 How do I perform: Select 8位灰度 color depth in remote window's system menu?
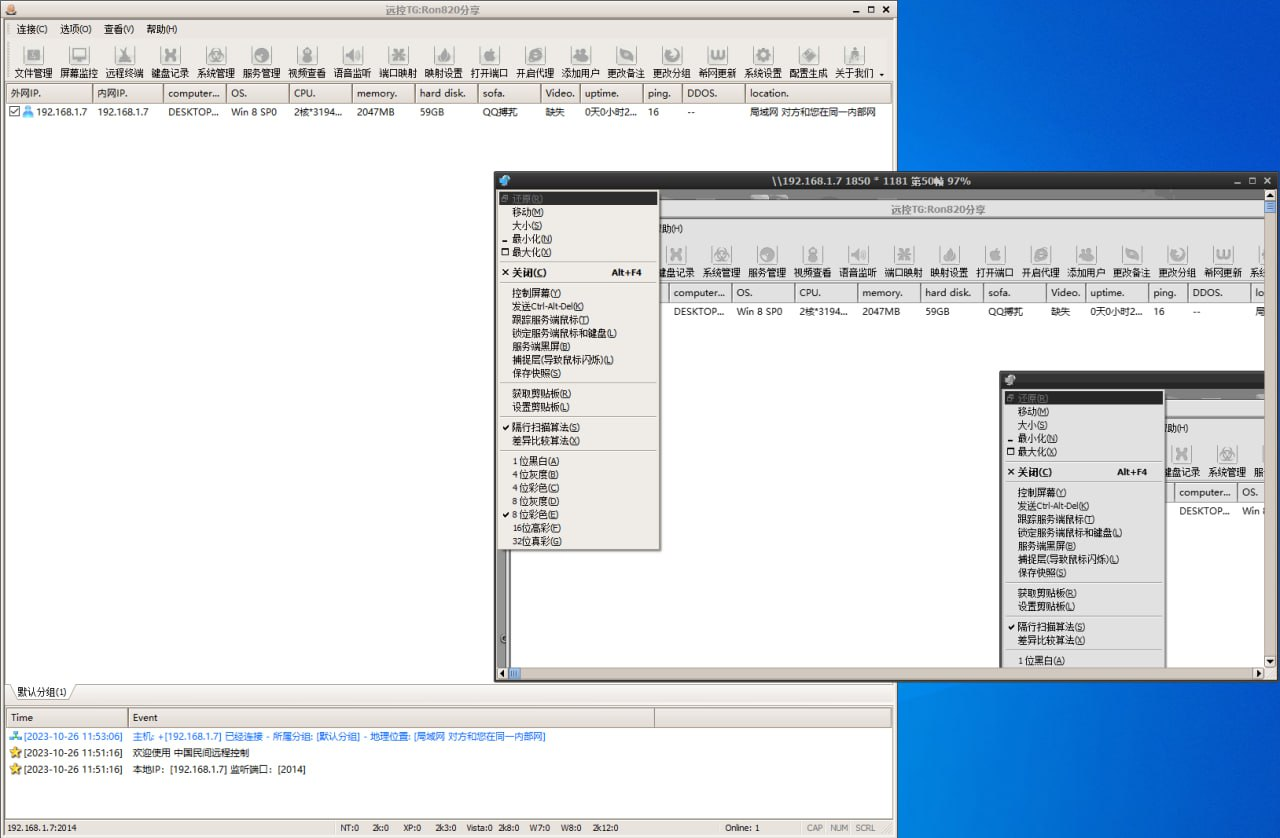[536, 501]
